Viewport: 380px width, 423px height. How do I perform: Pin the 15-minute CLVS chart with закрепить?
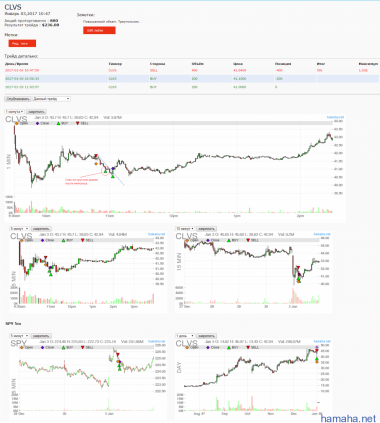(206, 229)
